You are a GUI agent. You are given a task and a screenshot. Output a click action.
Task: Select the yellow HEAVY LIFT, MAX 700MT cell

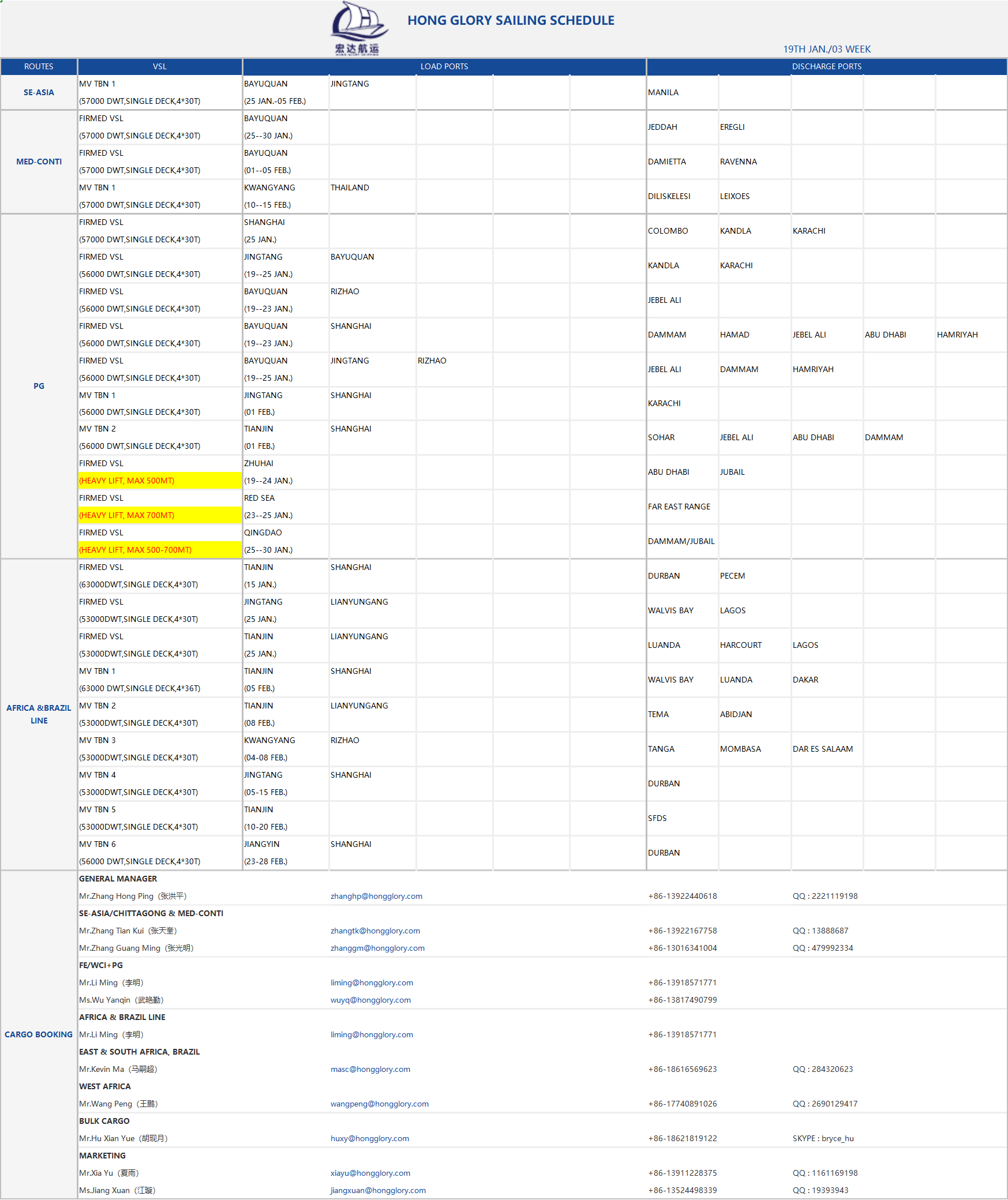click(x=160, y=515)
